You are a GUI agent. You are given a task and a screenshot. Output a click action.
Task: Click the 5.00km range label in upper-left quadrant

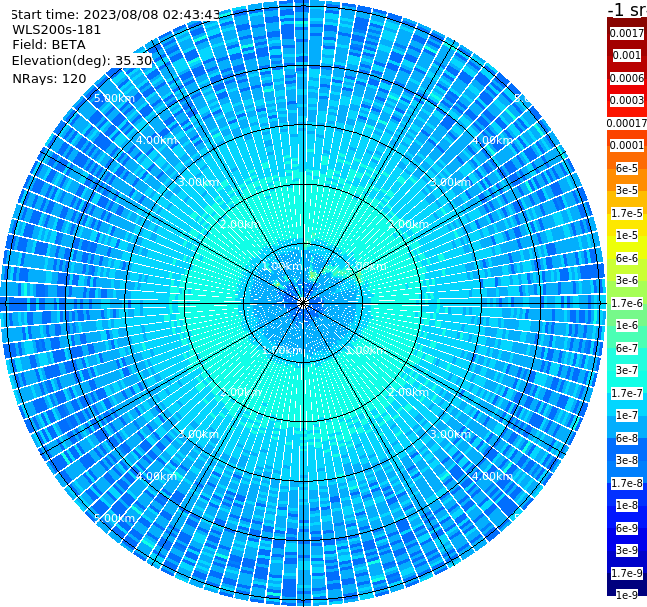[x=114, y=98]
